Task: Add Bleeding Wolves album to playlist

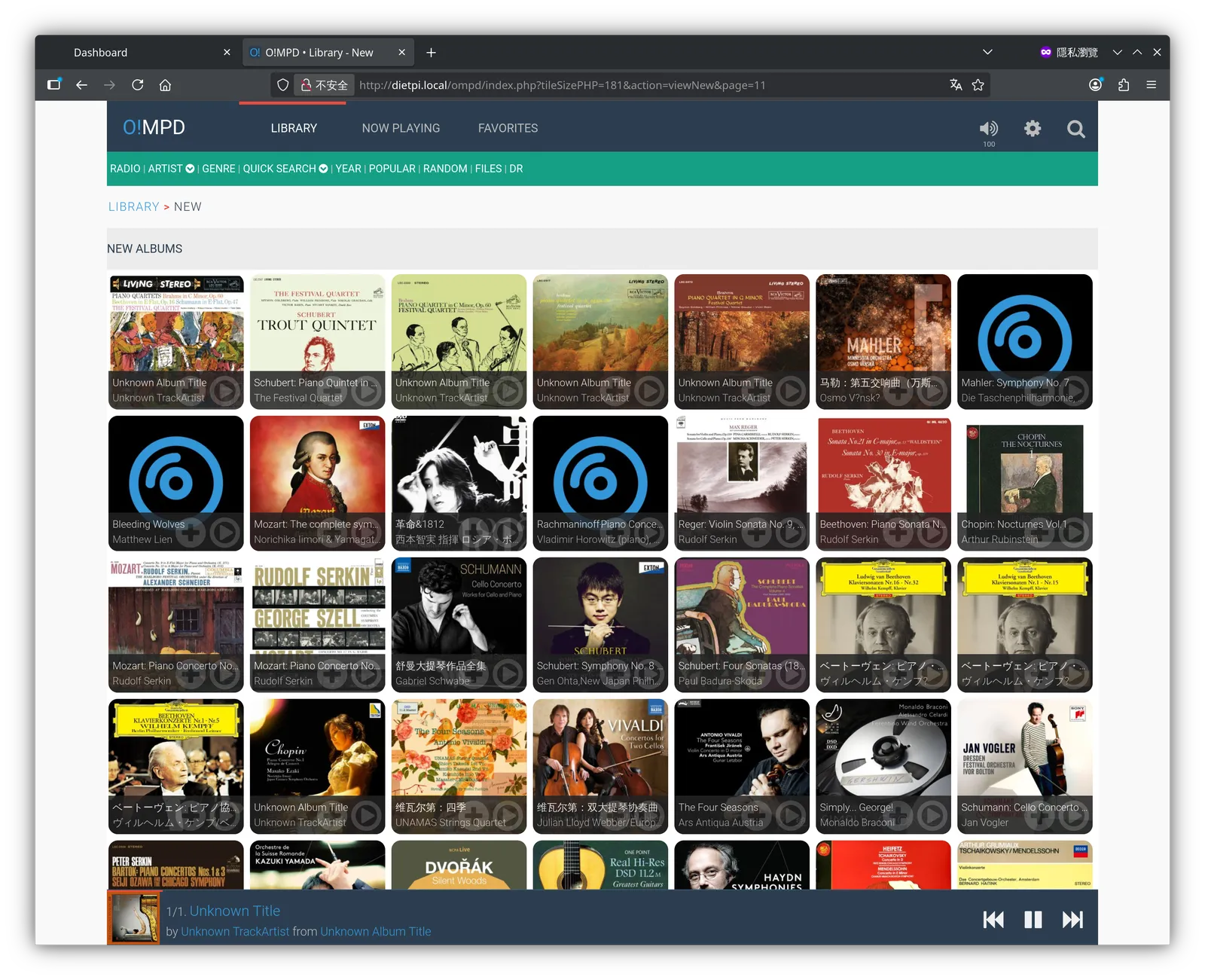Action: 192,533
